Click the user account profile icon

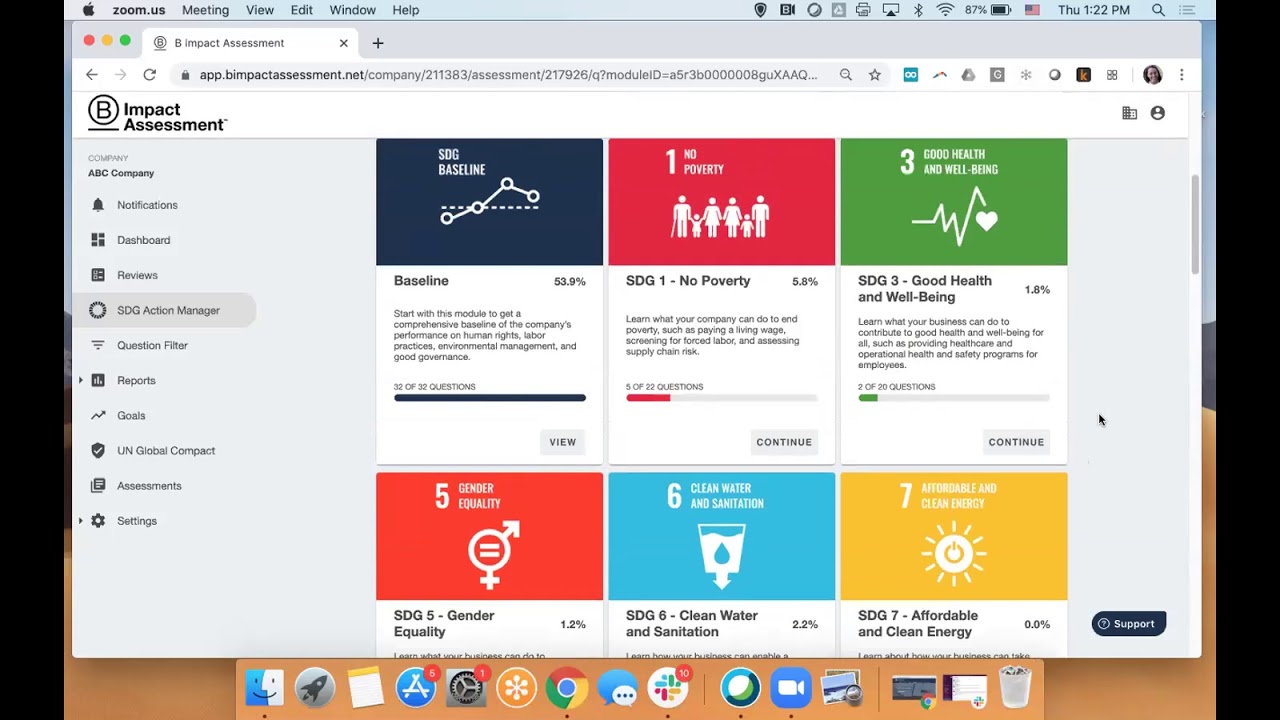[x=1157, y=114]
